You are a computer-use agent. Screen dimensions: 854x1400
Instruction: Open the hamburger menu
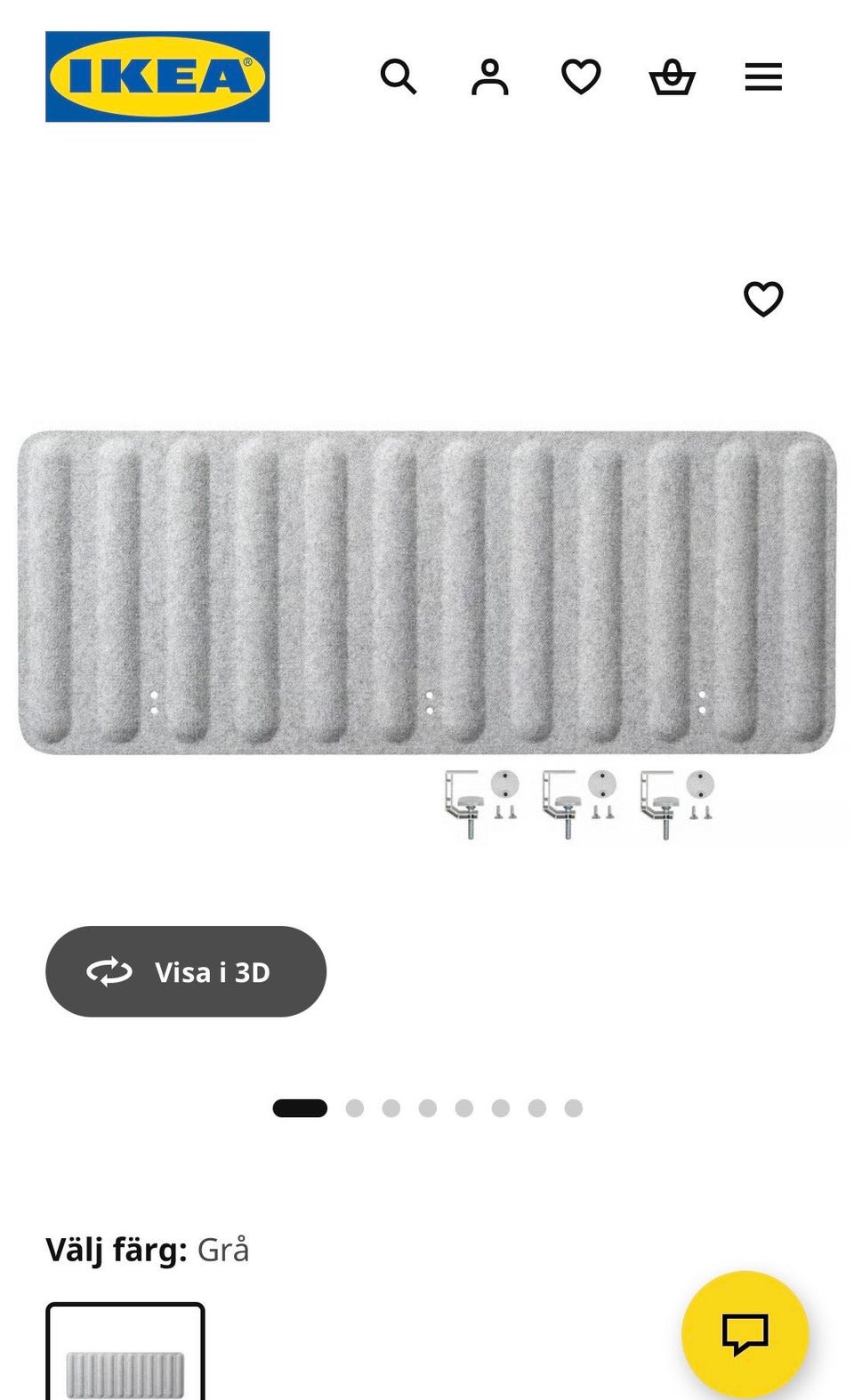click(x=763, y=77)
